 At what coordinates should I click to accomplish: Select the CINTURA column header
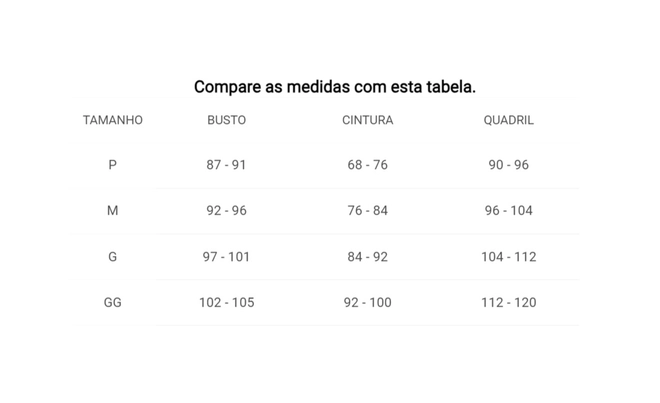[367, 120]
